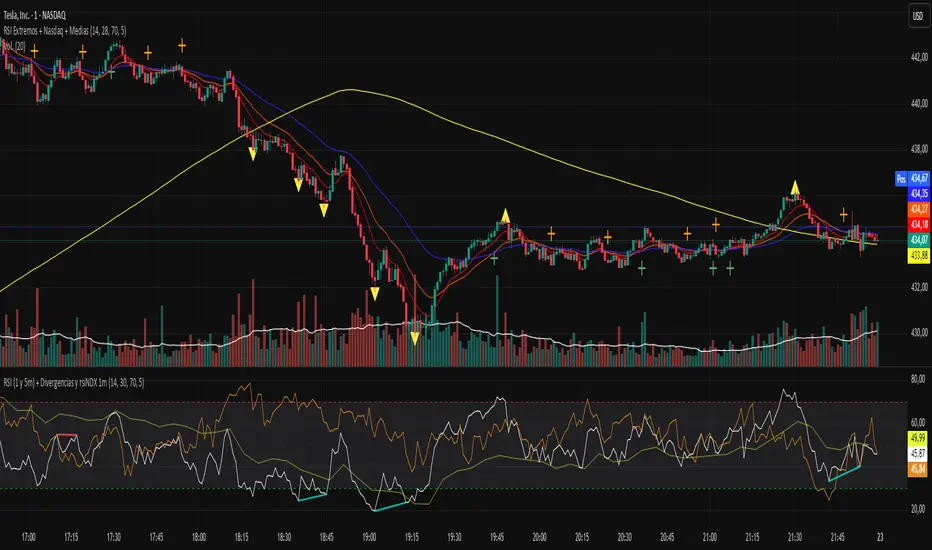Select the cyan divergence line near 21:45 on RSI
This screenshot has height=550, width=932.
pyautogui.click(x=844, y=473)
